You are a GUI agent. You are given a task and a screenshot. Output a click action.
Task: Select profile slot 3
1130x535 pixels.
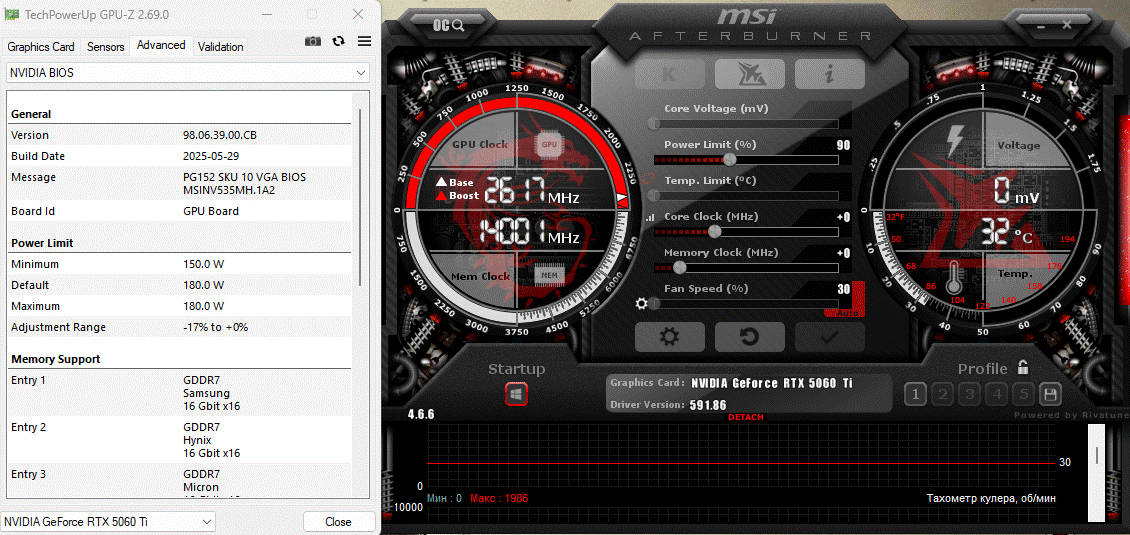pyautogui.click(x=970, y=394)
